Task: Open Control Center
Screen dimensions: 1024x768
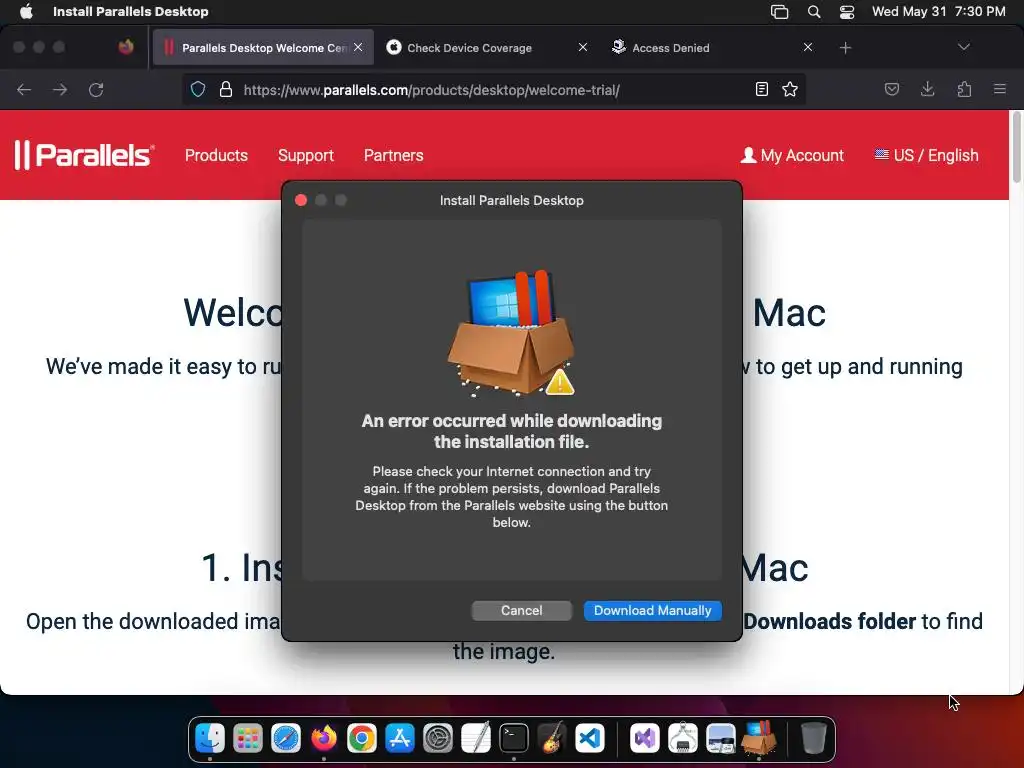Action: [x=847, y=11]
